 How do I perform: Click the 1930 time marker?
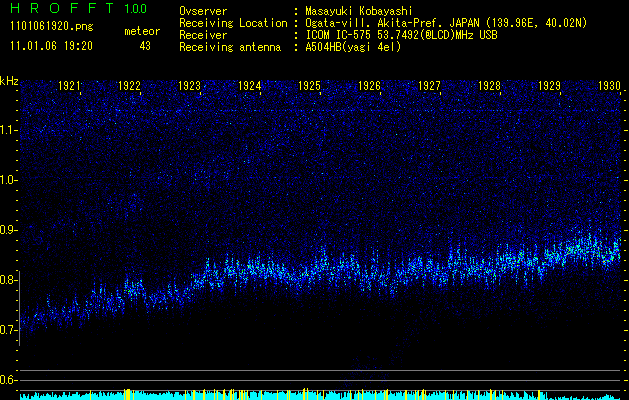coord(610,85)
